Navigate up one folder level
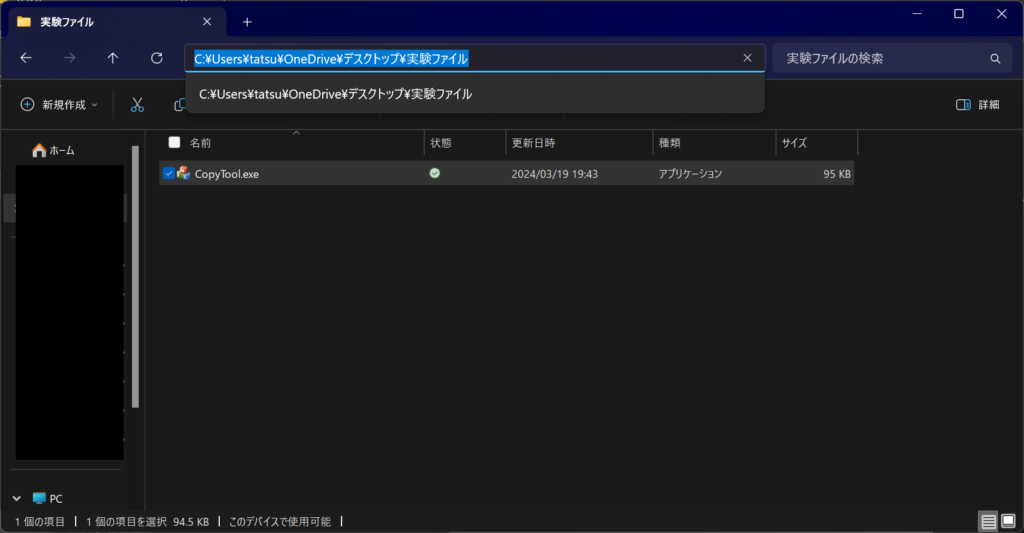This screenshot has height=533, width=1024. 113,58
